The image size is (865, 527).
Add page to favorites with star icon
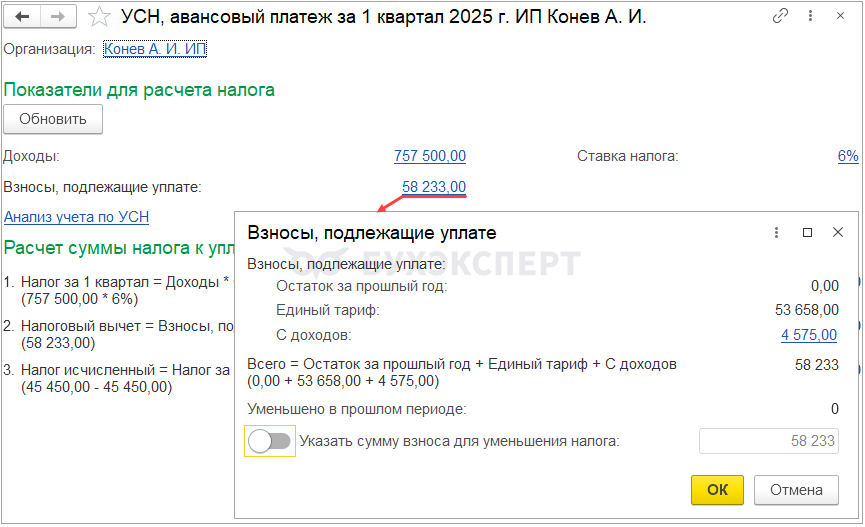pos(99,17)
